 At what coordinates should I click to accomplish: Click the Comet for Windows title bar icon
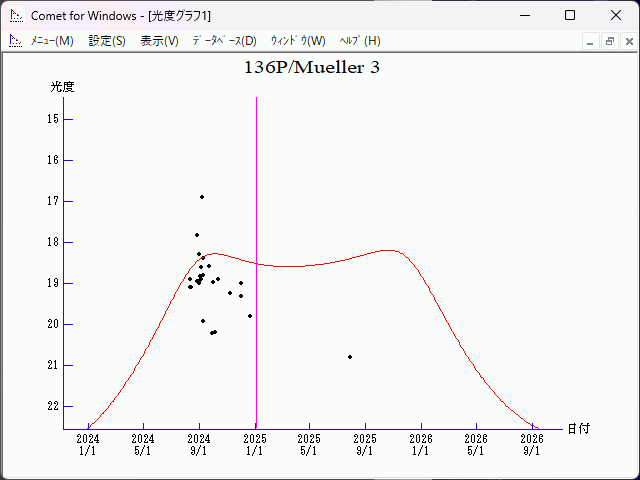(x=15, y=15)
